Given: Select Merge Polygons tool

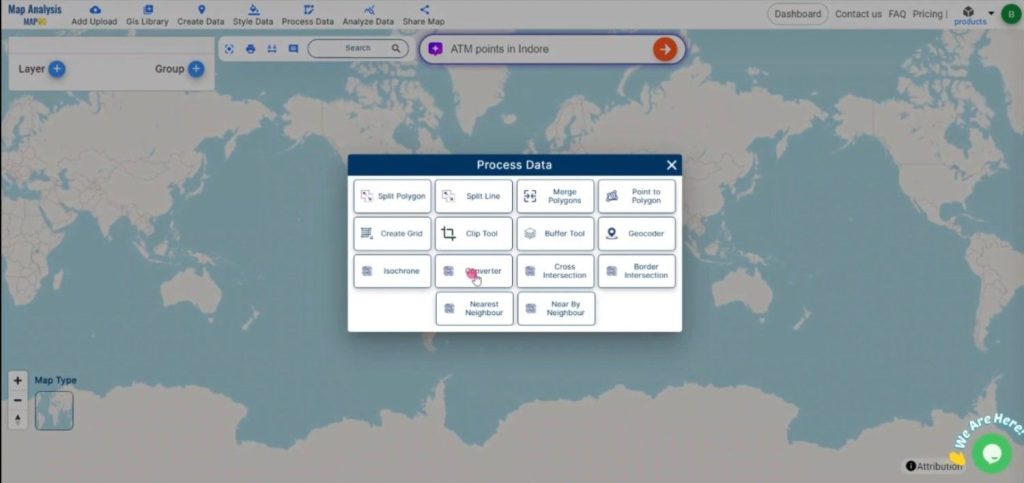Looking at the screenshot, I should (x=555, y=196).
